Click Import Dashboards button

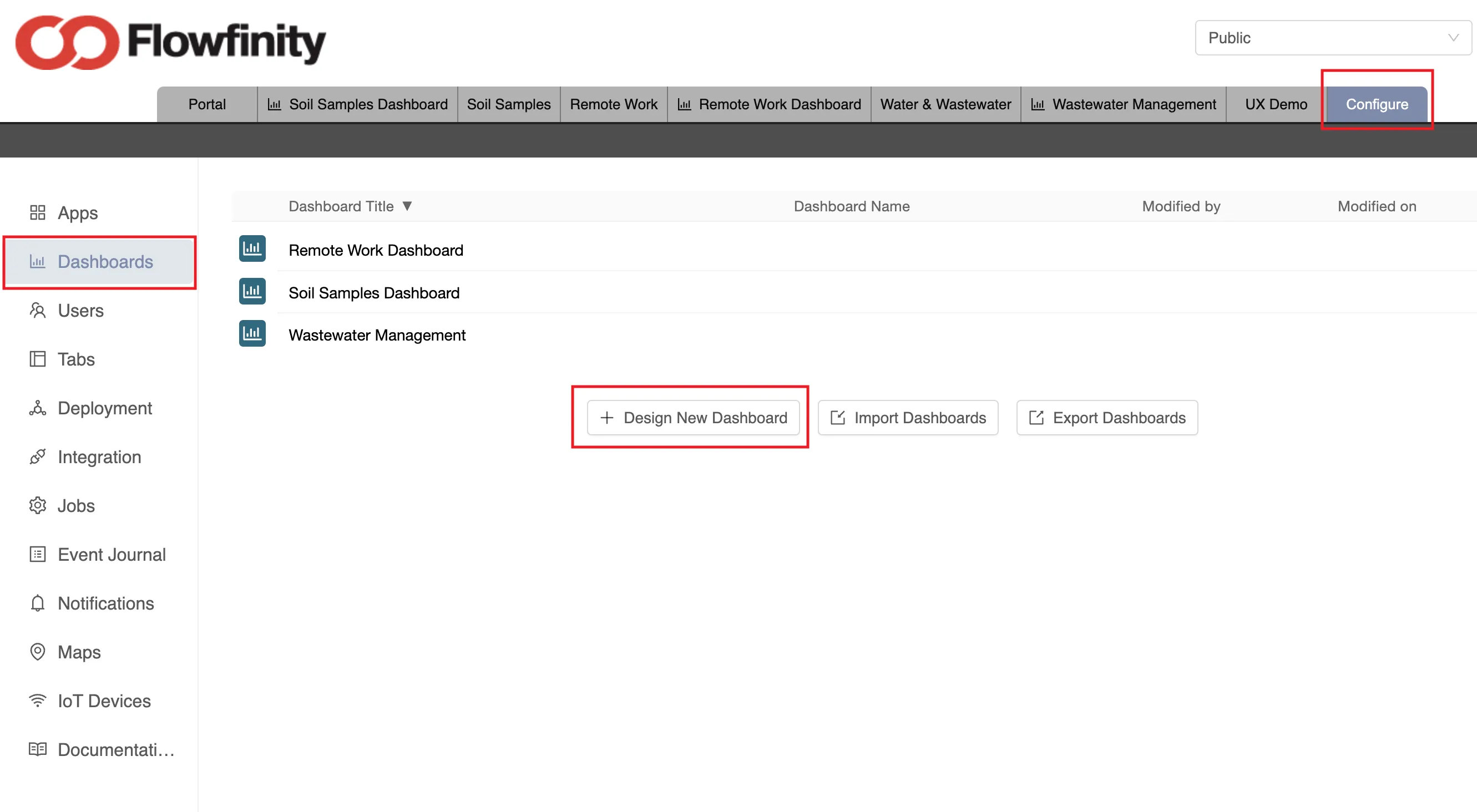coord(908,418)
